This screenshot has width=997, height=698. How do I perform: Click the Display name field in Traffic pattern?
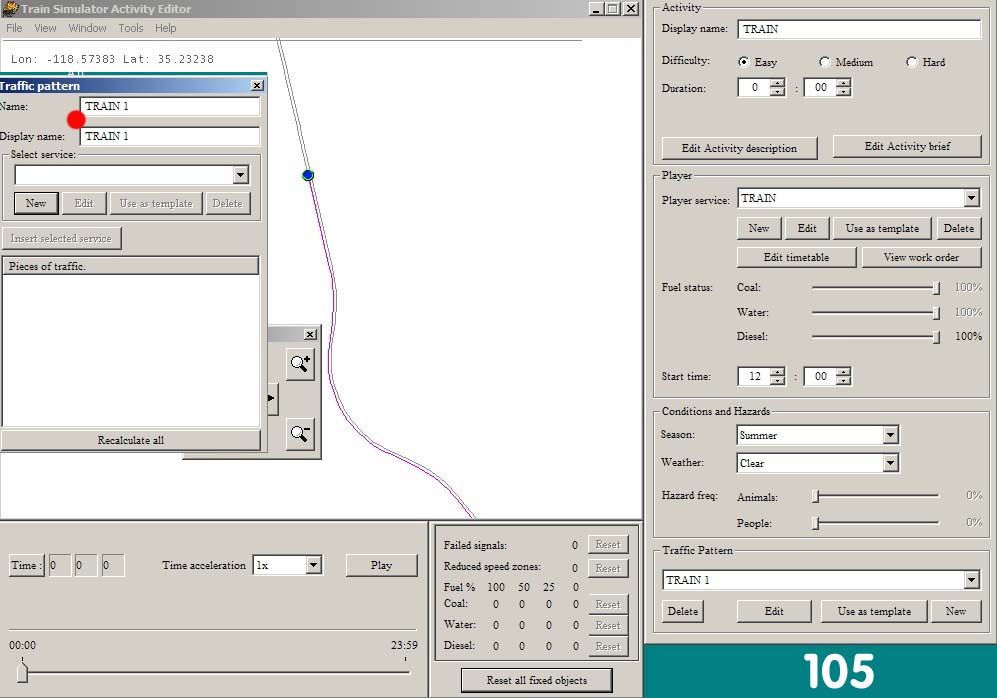(170, 136)
